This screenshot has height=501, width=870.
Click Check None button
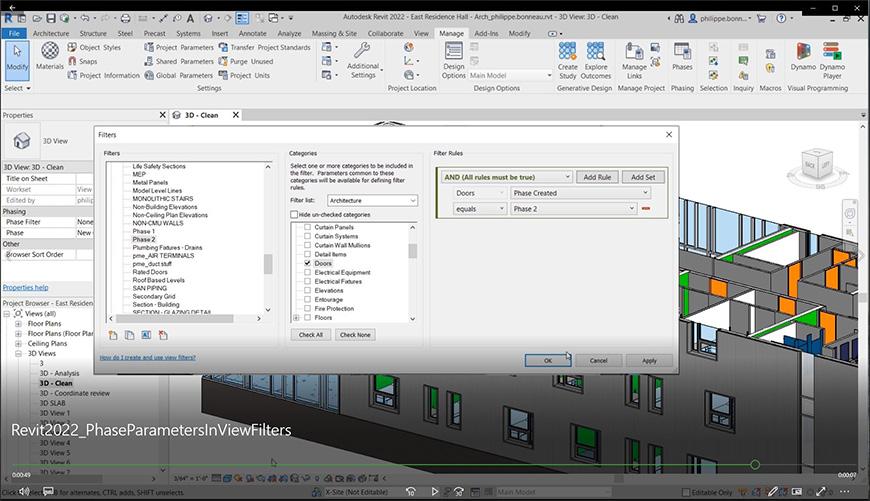pyautogui.click(x=355, y=335)
